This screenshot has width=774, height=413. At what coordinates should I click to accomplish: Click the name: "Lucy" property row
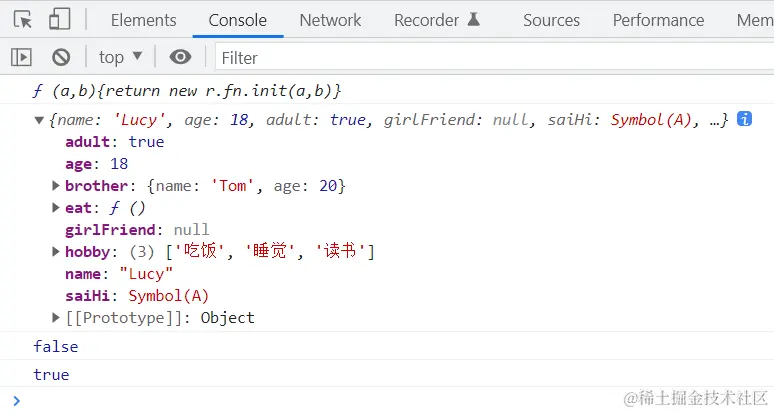pyautogui.click(x=119, y=274)
